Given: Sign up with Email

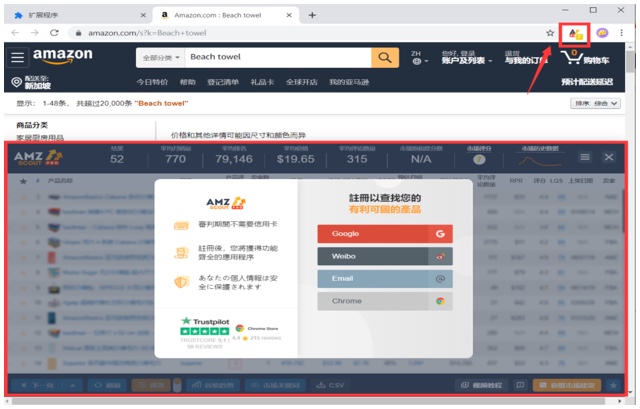Looking at the screenshot, I should (385, 279).
